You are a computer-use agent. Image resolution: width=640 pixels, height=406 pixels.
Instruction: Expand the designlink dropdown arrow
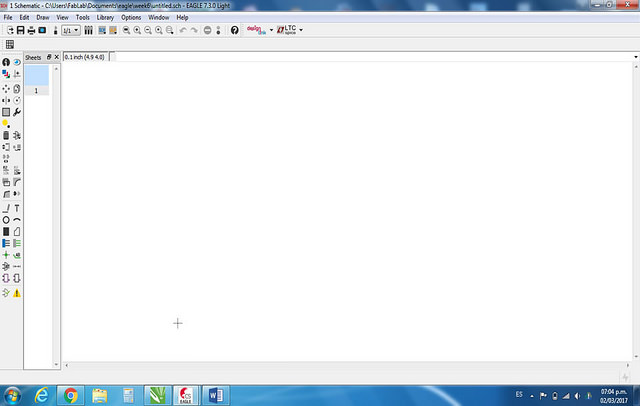[x=271, y=30]
